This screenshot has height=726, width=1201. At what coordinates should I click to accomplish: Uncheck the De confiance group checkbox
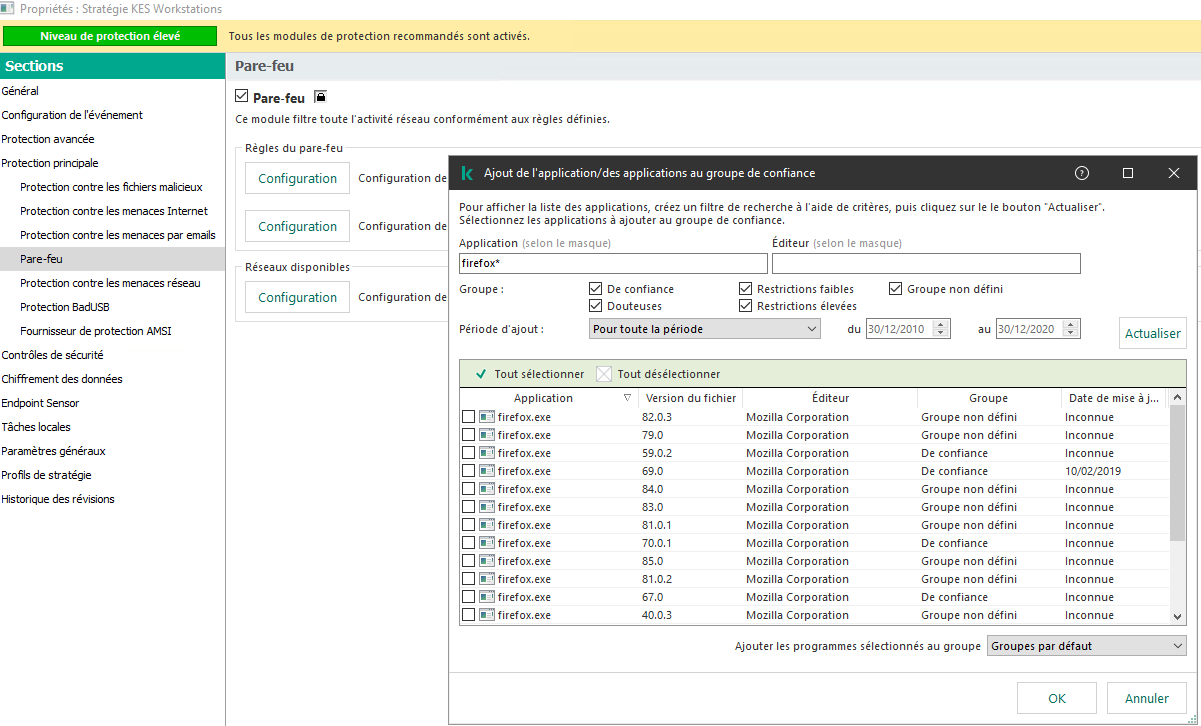[596, 289]
